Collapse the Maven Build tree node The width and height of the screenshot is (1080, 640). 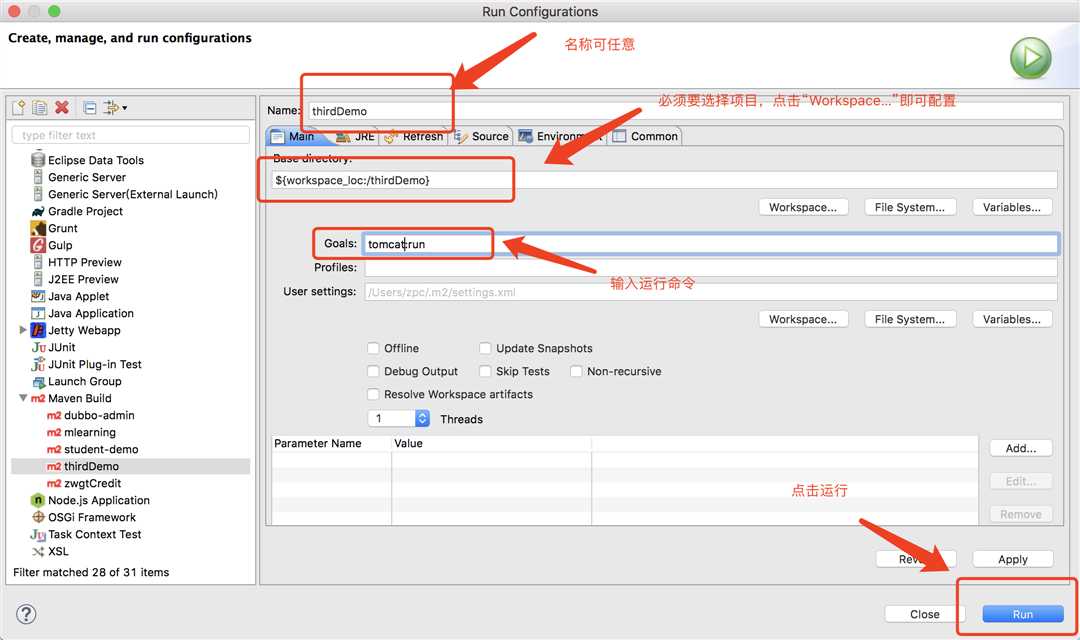23,398
